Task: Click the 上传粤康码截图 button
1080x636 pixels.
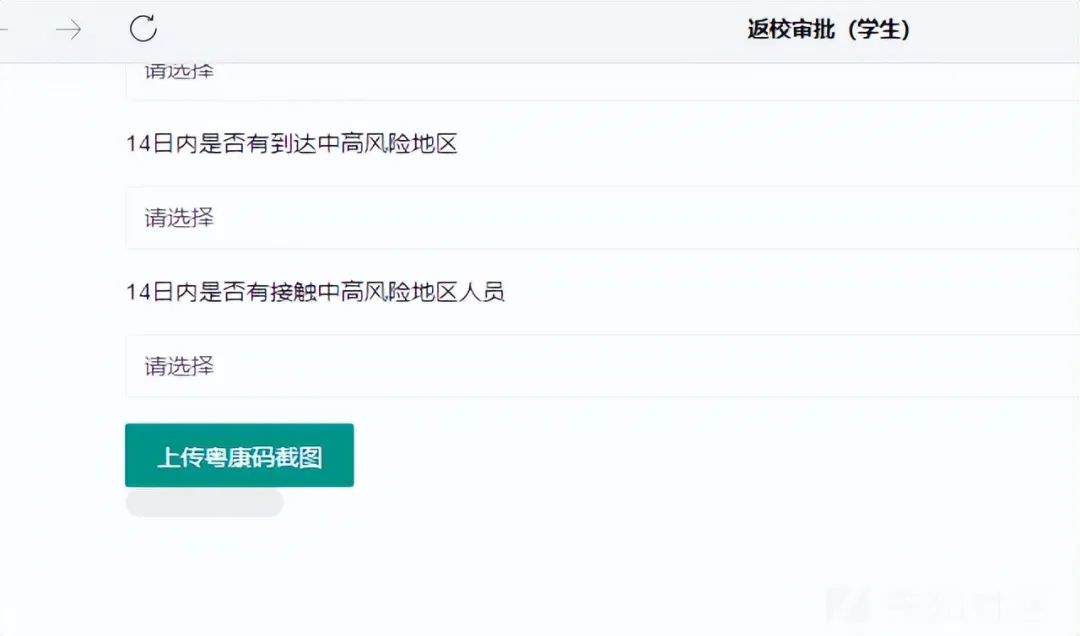Action: 240,455
